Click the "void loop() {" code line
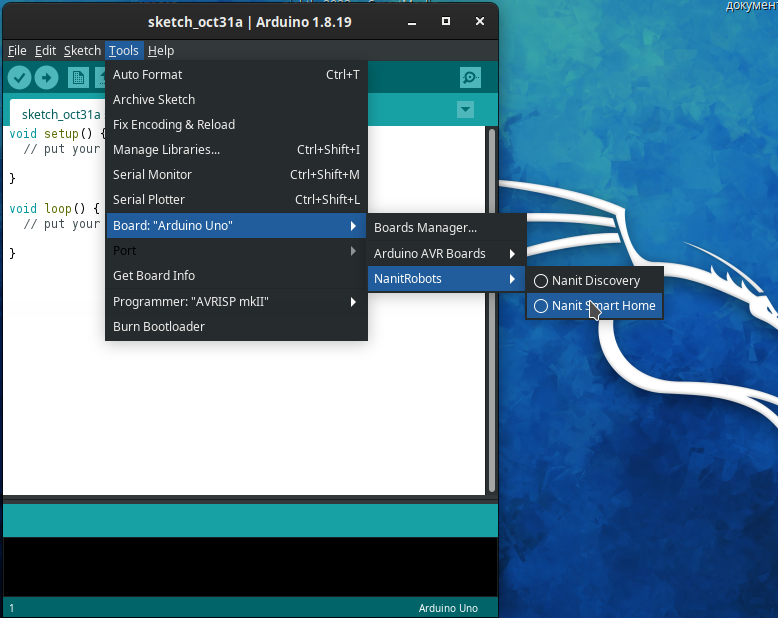The image size is (778, 618). tap(55, 209)
